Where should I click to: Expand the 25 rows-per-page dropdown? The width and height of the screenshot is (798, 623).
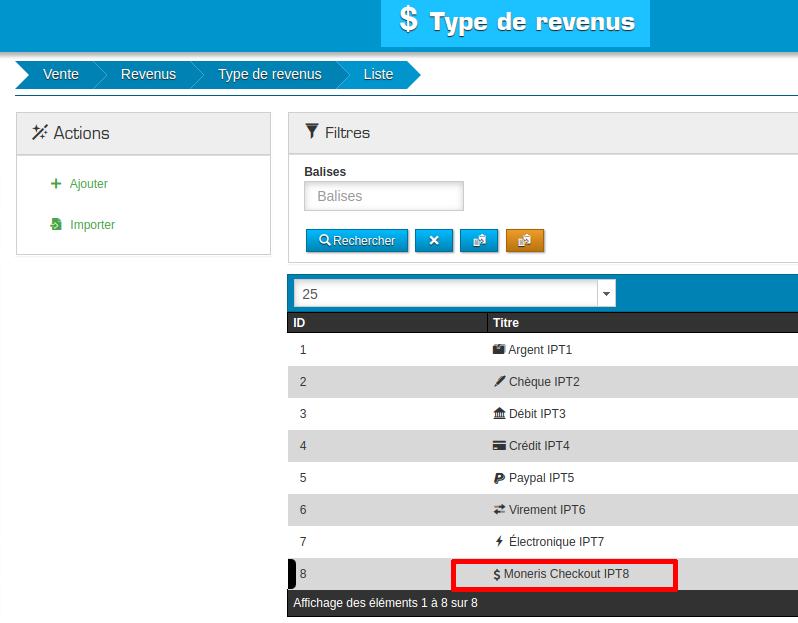[606, 294]
